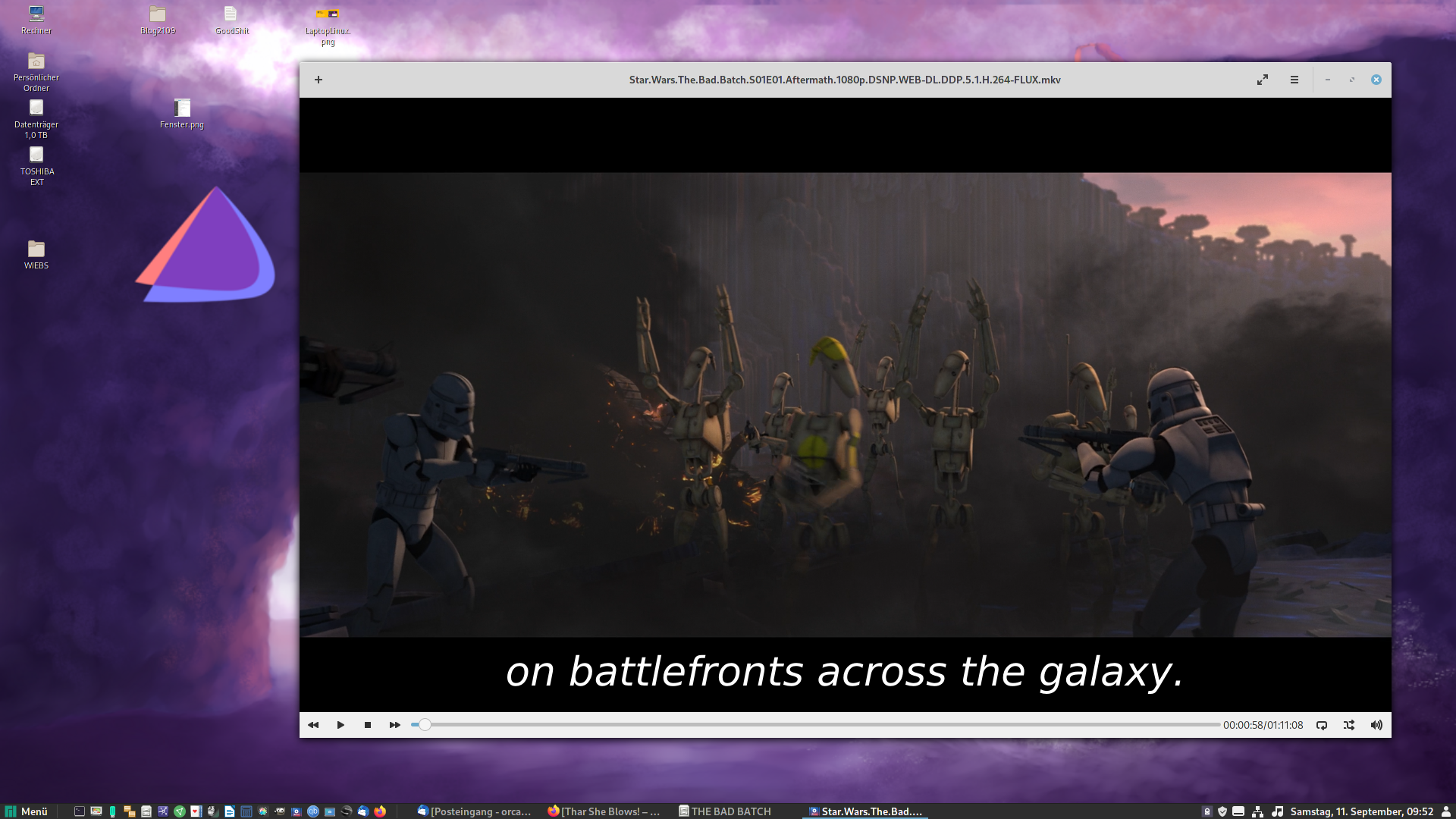The image size is (1456, 819).
Task: Launch the calculator from the panel
Action: click(x=246, y=811)
